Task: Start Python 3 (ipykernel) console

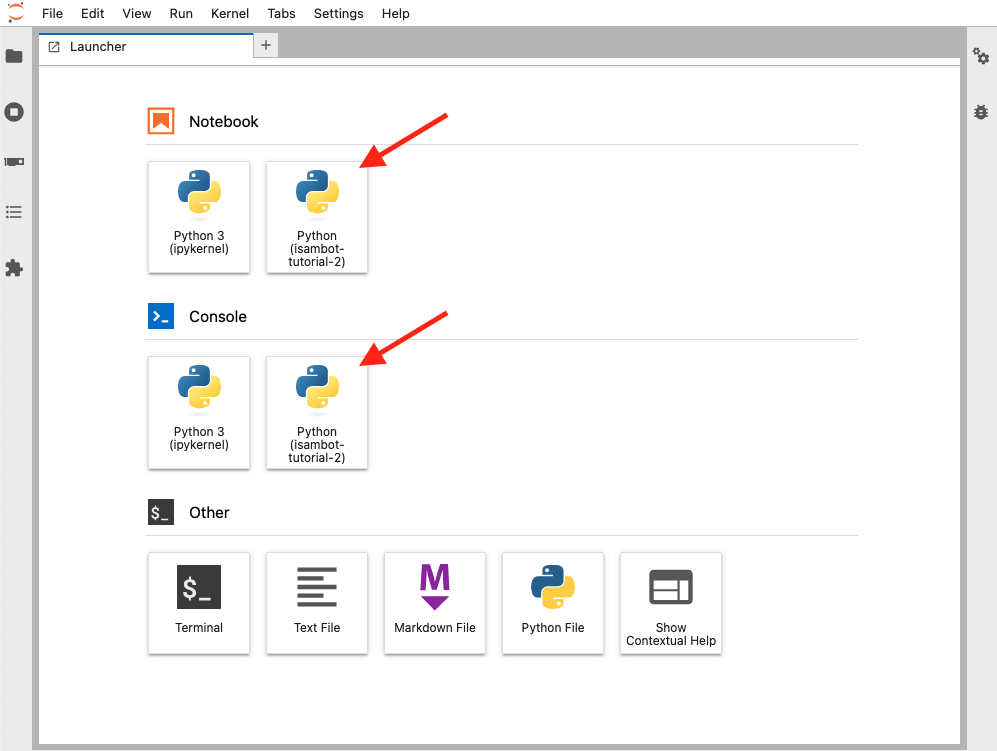Action: (x=199, y=413)
